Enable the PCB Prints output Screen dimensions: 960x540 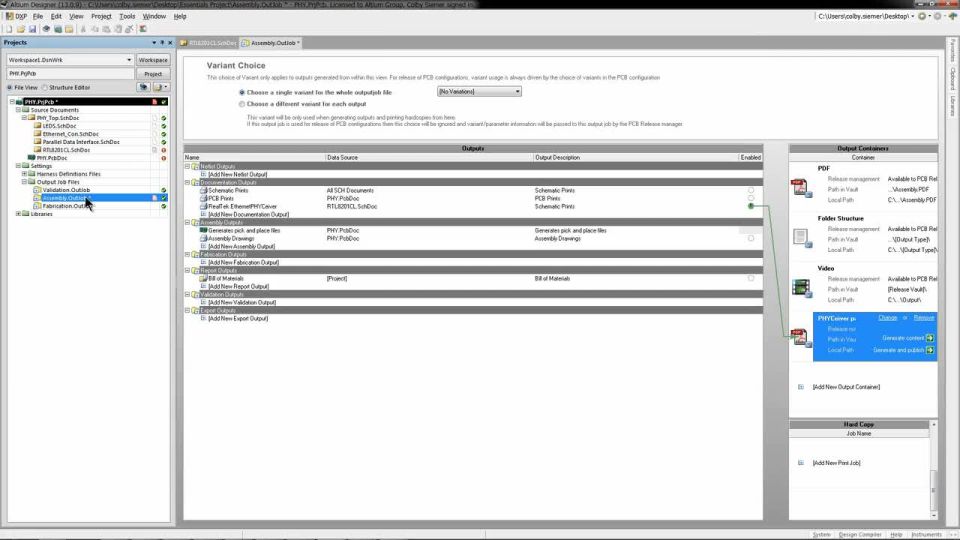click(751, 198)
